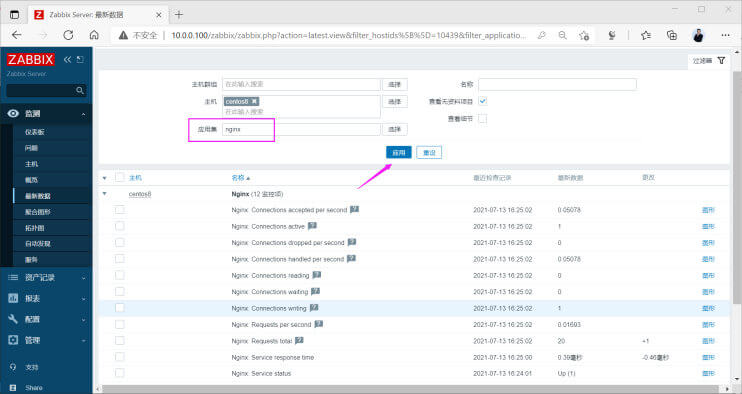Toggle show items without data checkbox
Image resolution: width=742 pixels, height=394 pixels.
click(x=482, y=101)
